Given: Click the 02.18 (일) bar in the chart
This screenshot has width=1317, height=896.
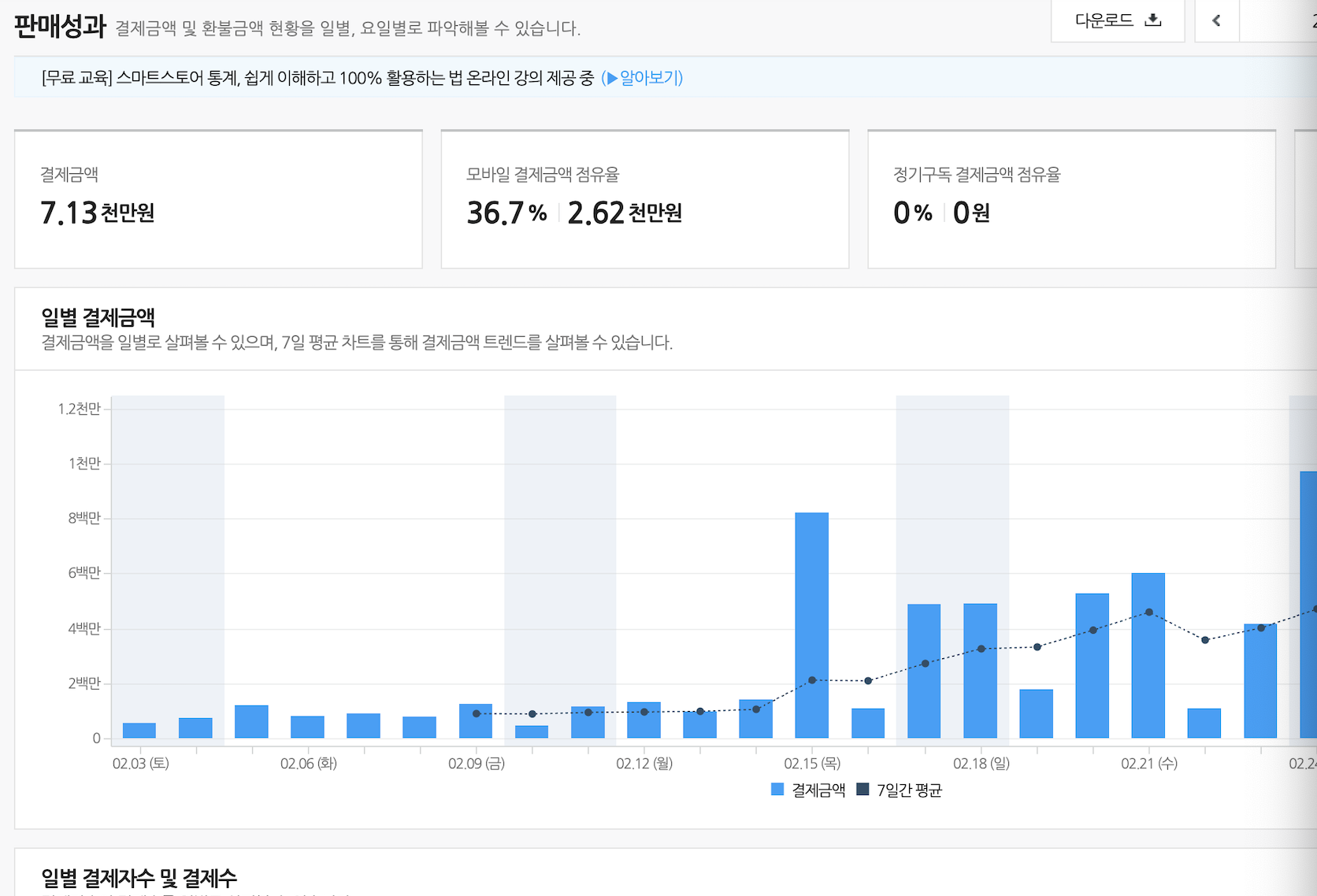Looking at the screenshot, I should click(981, 669).
